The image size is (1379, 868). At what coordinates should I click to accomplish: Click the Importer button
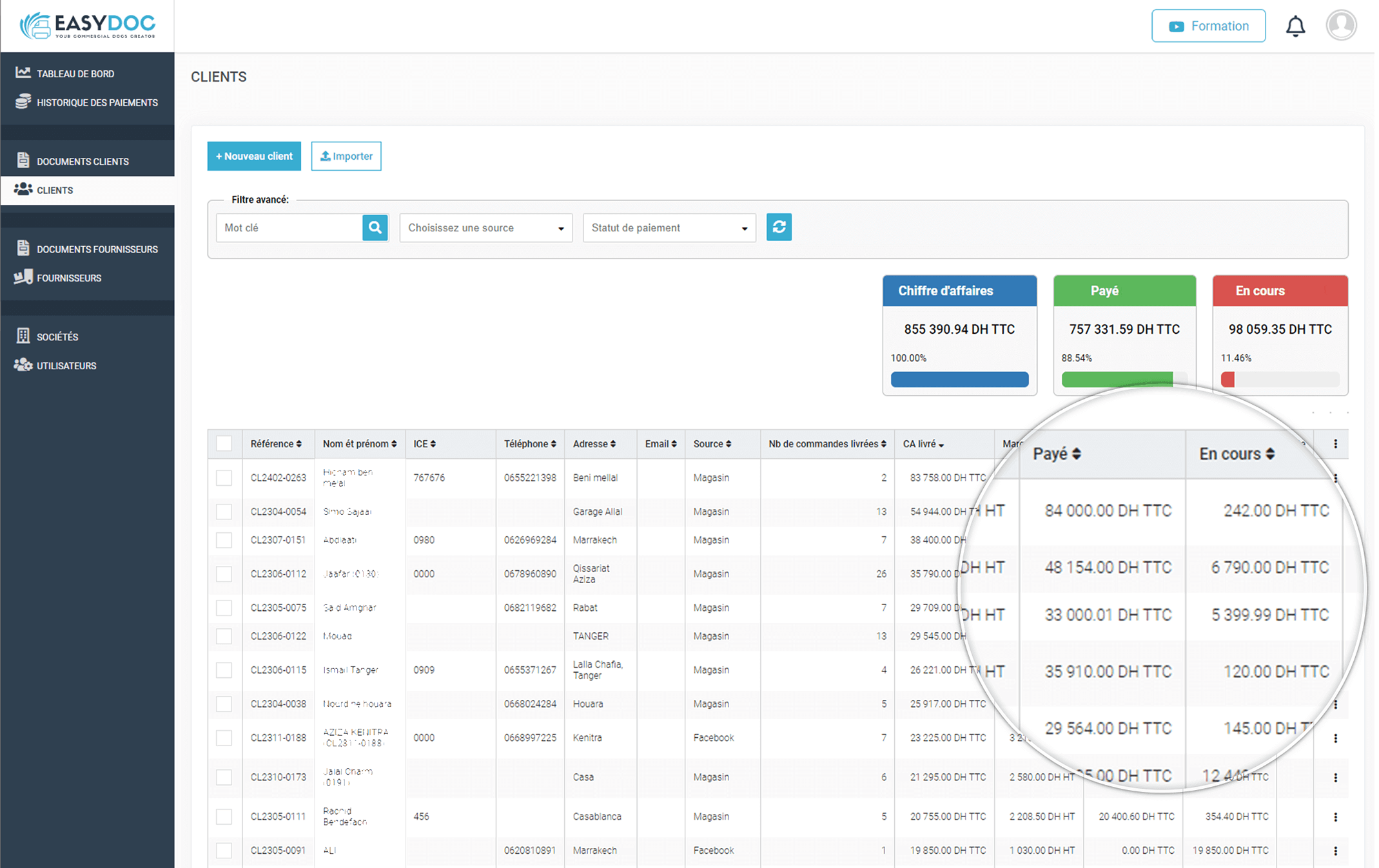[x=346, y=156]
